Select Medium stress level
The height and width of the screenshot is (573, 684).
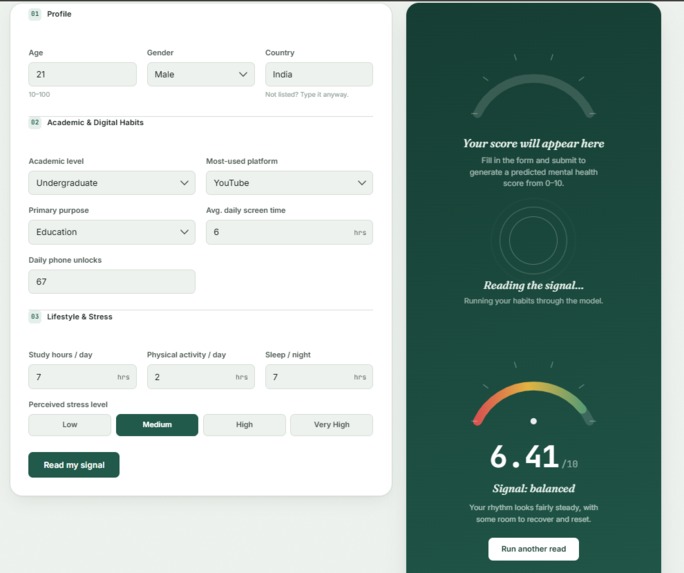[x=157, y=425]
